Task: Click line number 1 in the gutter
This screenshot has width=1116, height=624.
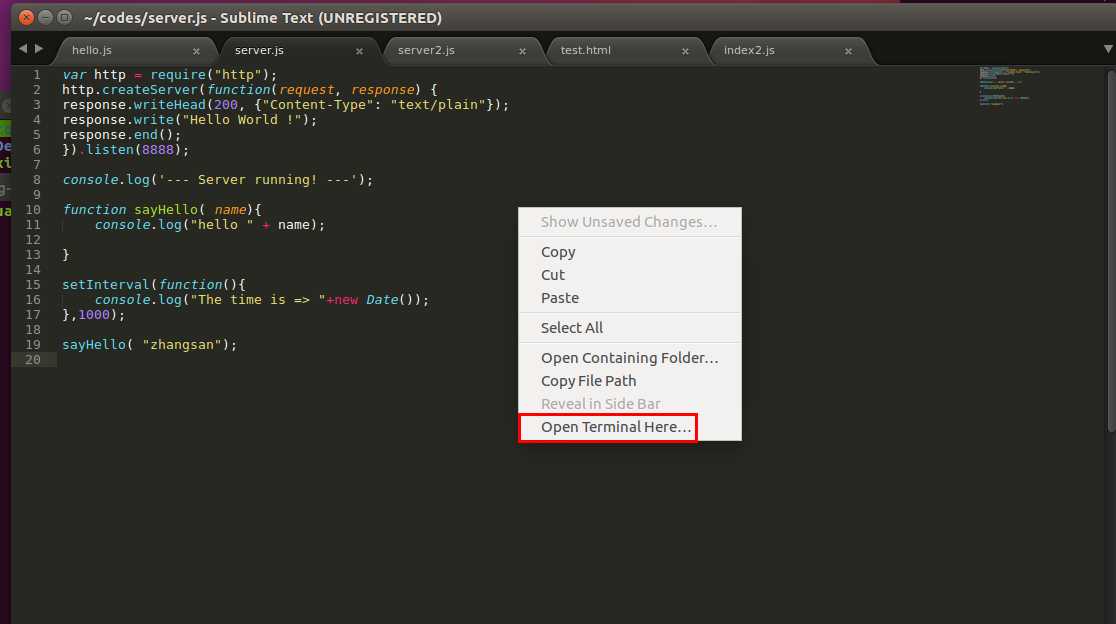Action: tap(37, 75)
